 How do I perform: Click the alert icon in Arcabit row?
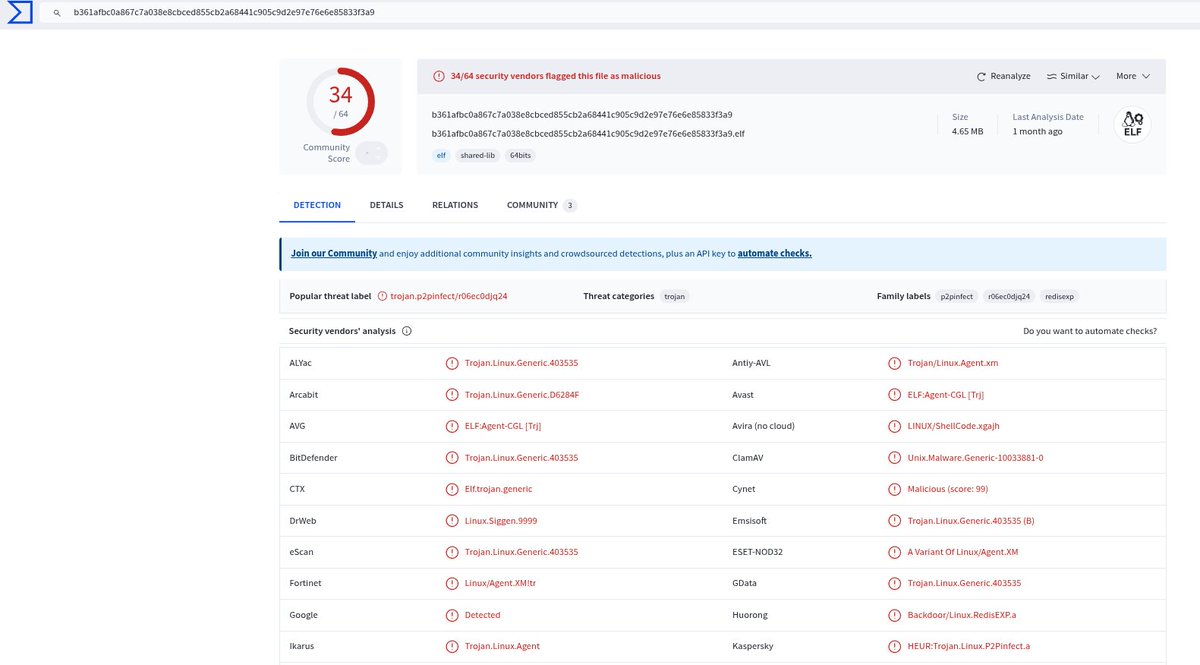click(x=452, y=395)
